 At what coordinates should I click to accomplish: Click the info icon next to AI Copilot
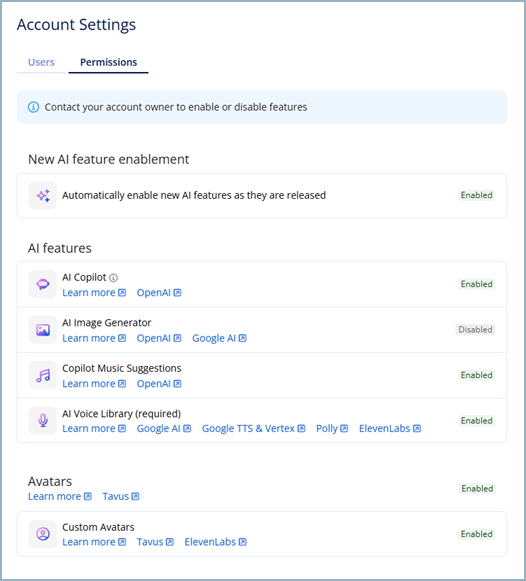[113, 278]
